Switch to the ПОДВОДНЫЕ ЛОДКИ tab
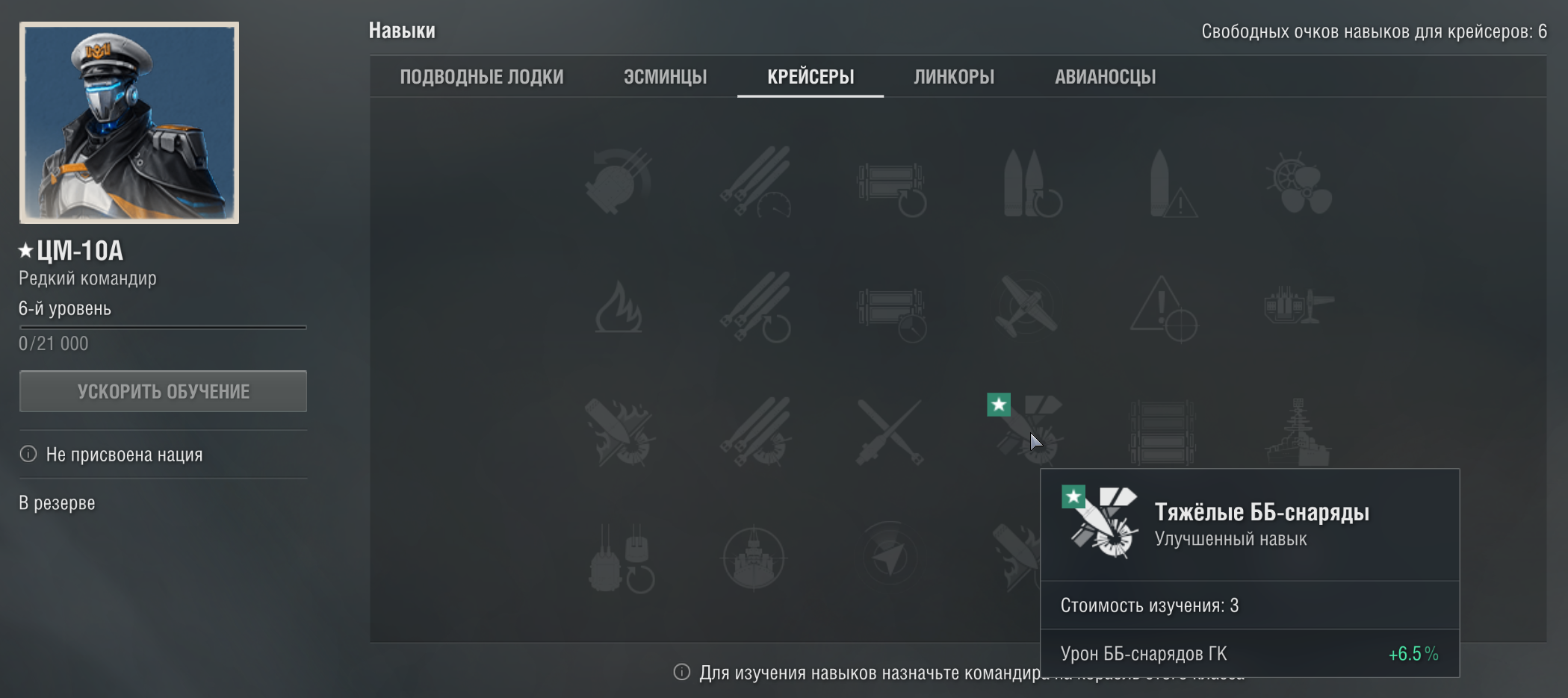This screenshot has width=1568, height=698. pyautogui.click(x=481, y=77)
